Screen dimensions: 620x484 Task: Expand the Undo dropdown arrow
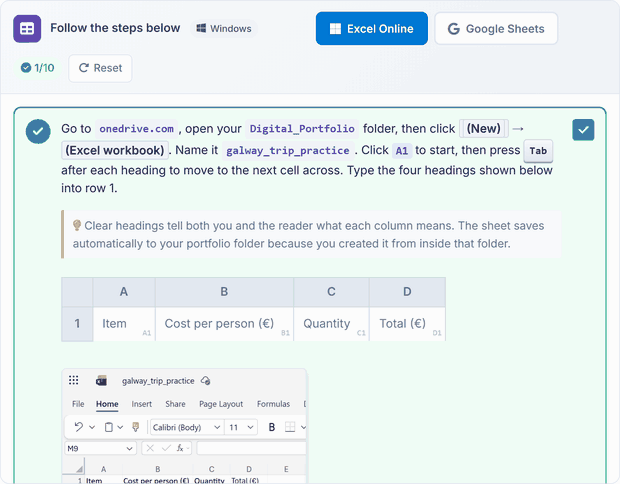pyautogui.click(x=92, y=427)
